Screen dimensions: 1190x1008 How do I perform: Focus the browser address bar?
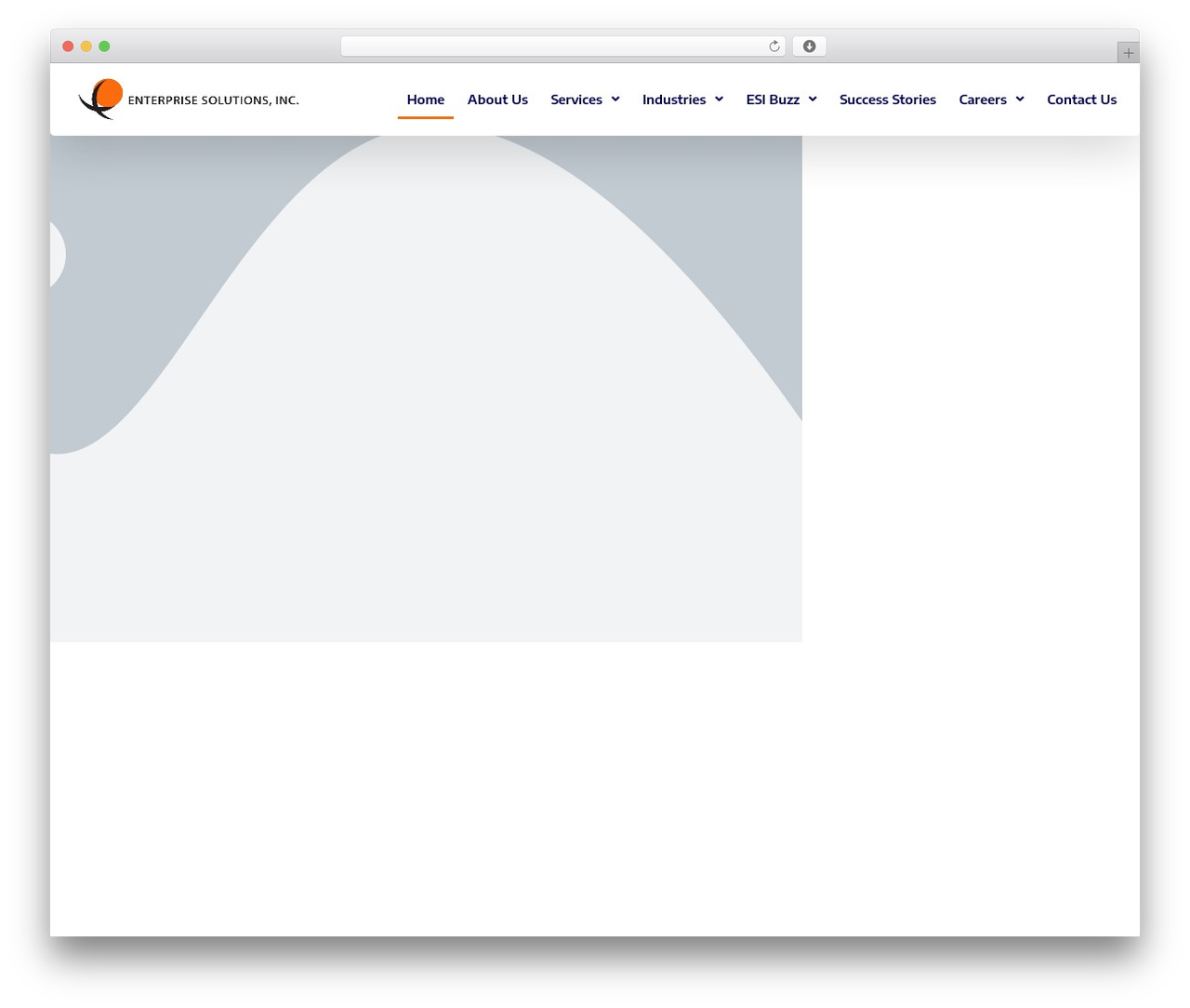pyautogui.click(x=563, y=46)
